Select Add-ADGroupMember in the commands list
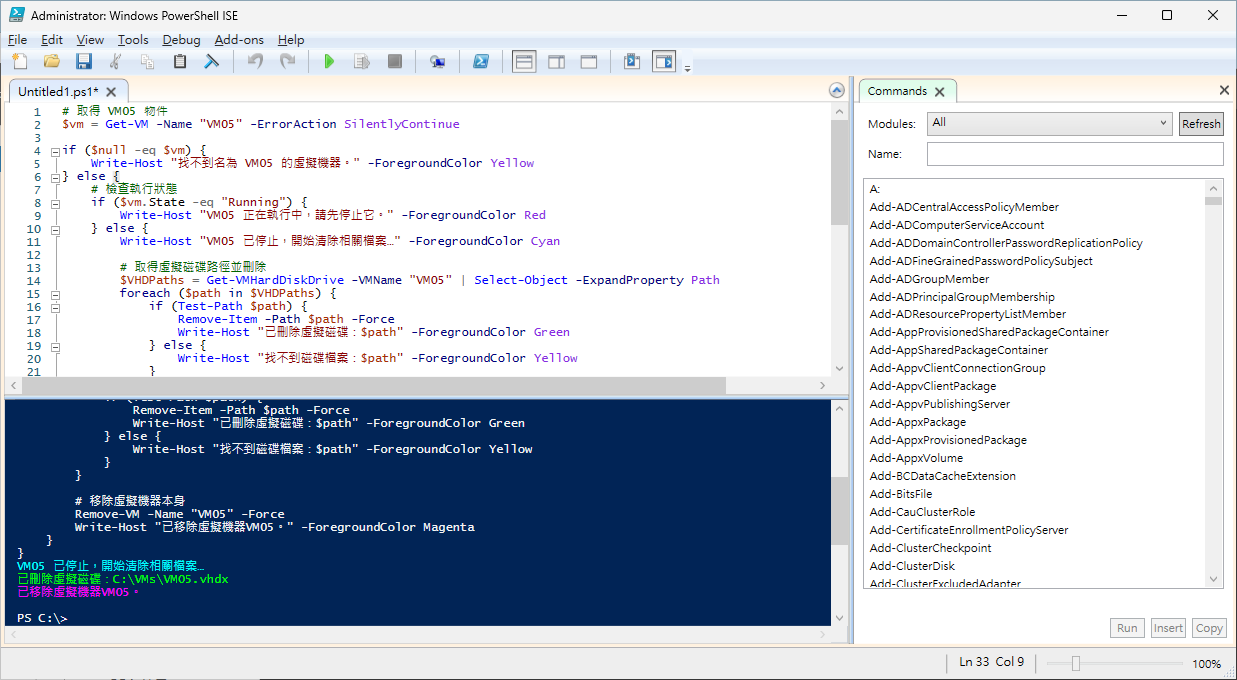 (929, 279)
